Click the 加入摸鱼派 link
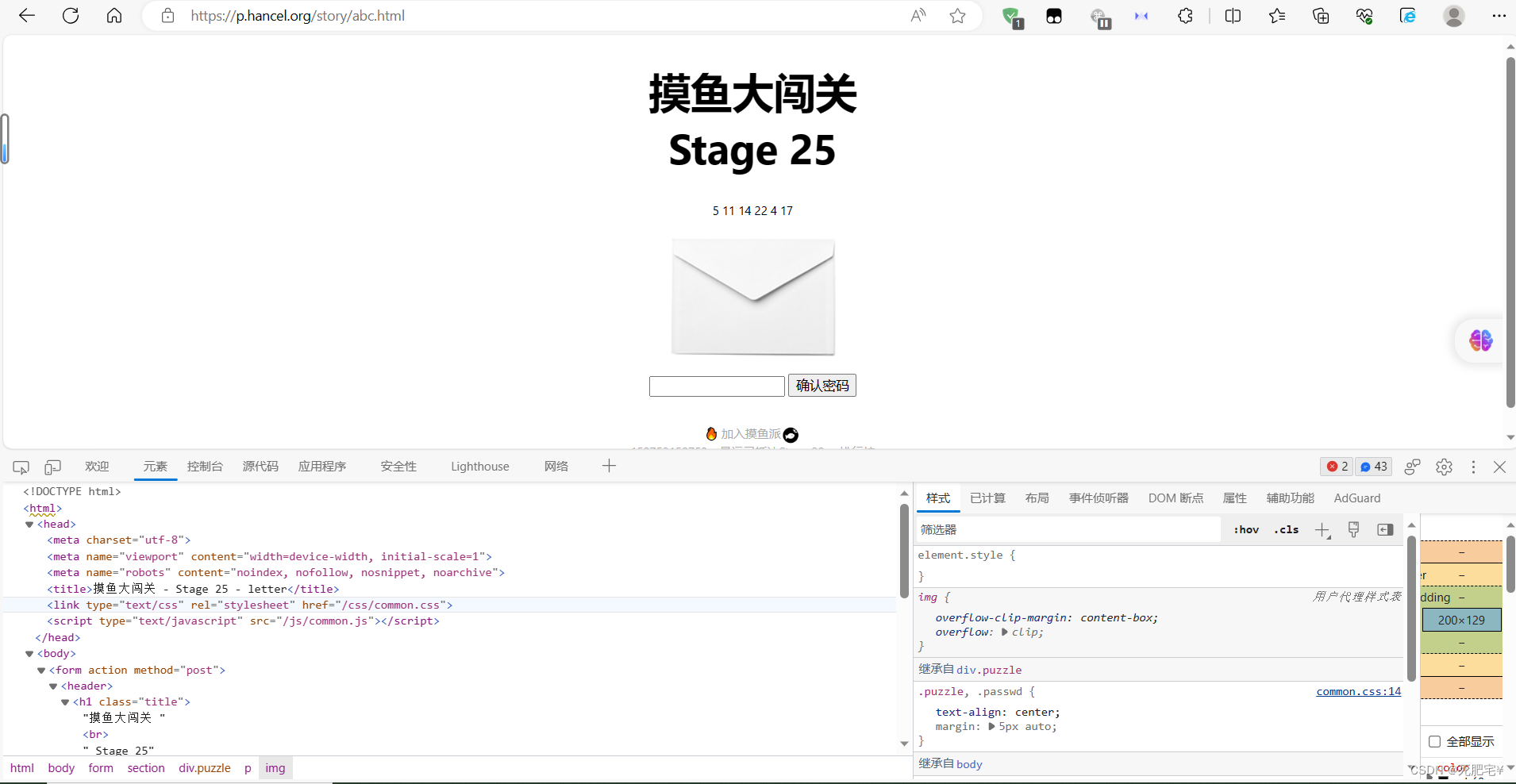The width and height of the screenshot is (1516, 784). point(751,434)
